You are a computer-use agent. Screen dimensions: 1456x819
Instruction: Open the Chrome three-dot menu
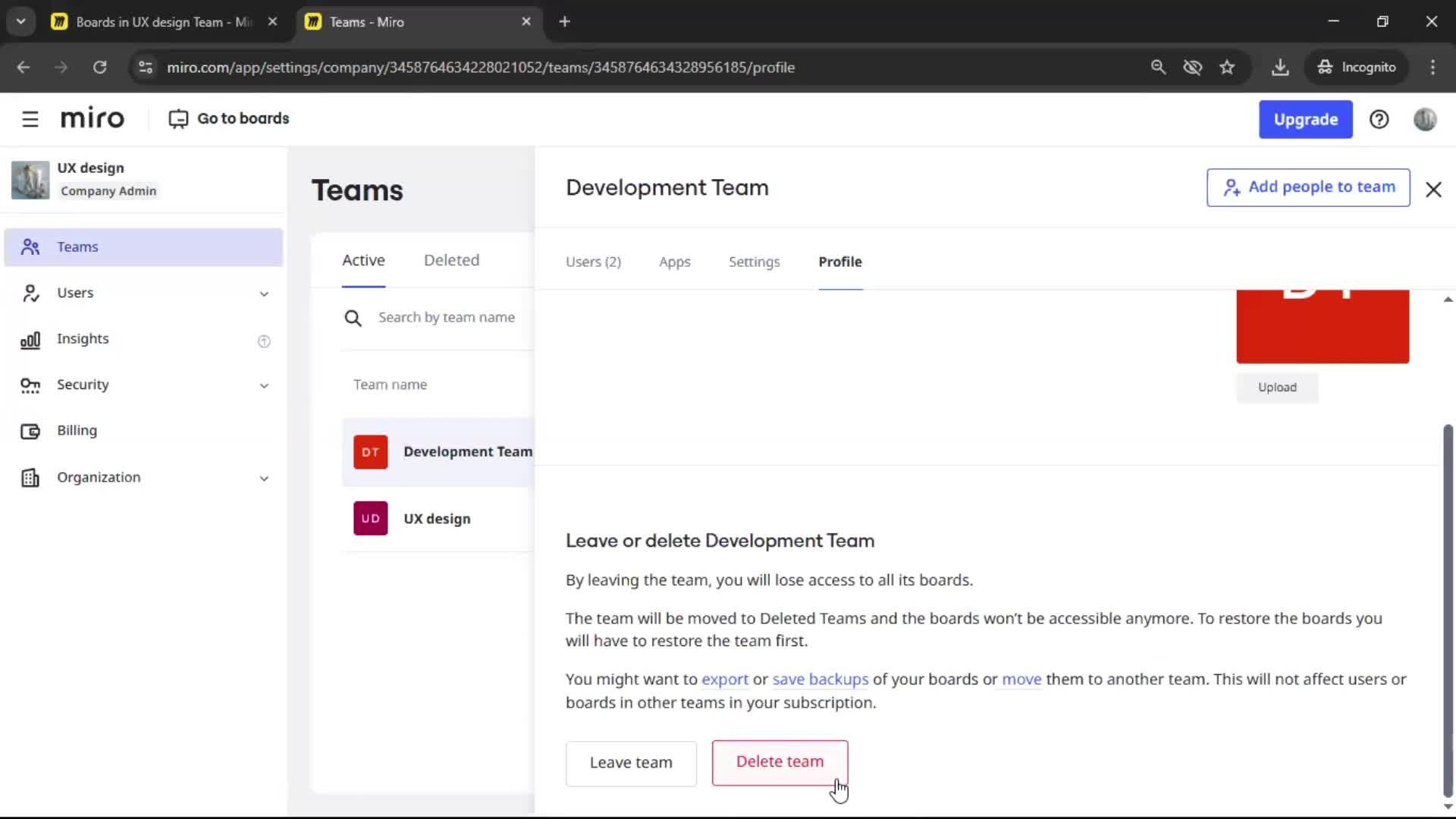tap(1432, 67)
